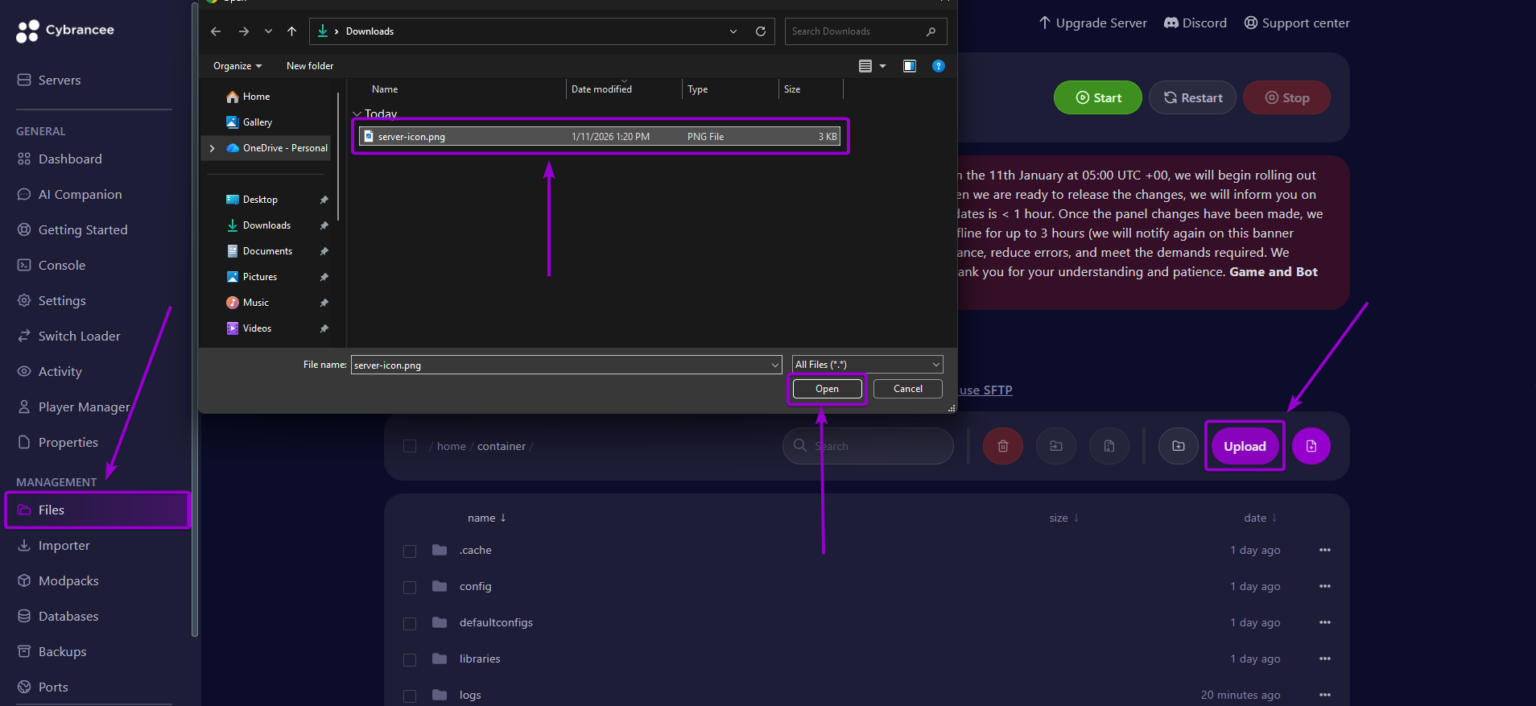Check the config folder checkbox
The height and width of the screenshot is (706, 1536).
click(x=409, y=587)
